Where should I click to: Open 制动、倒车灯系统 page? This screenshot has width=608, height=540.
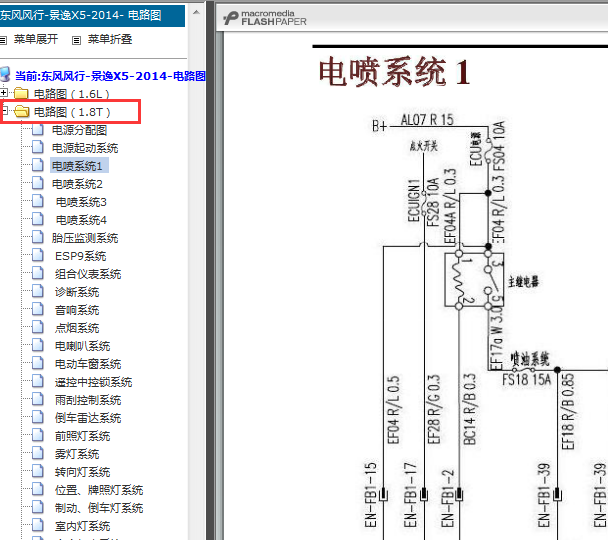pyautogui.click(x=99, y=508)
